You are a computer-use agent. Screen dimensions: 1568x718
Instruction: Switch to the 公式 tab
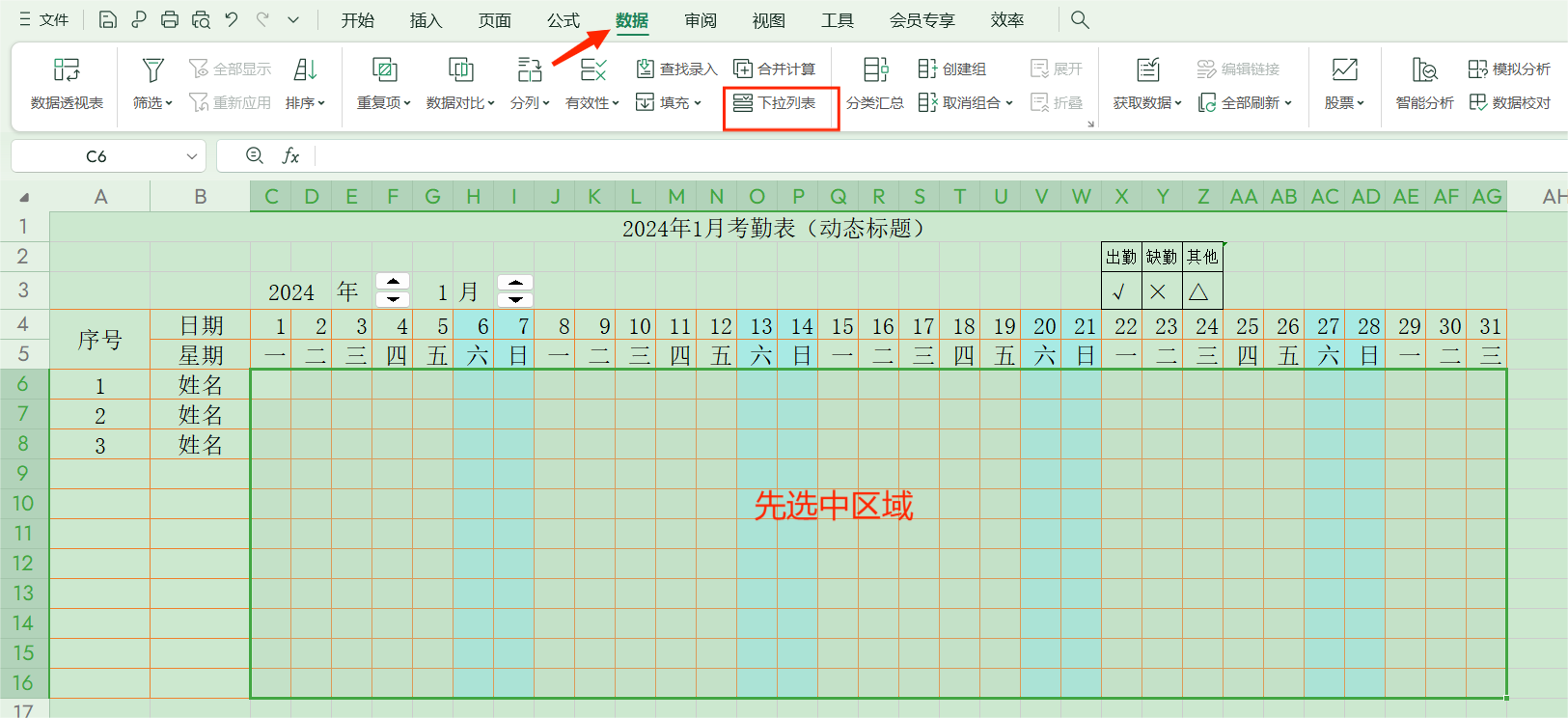[x=564, y=20]
